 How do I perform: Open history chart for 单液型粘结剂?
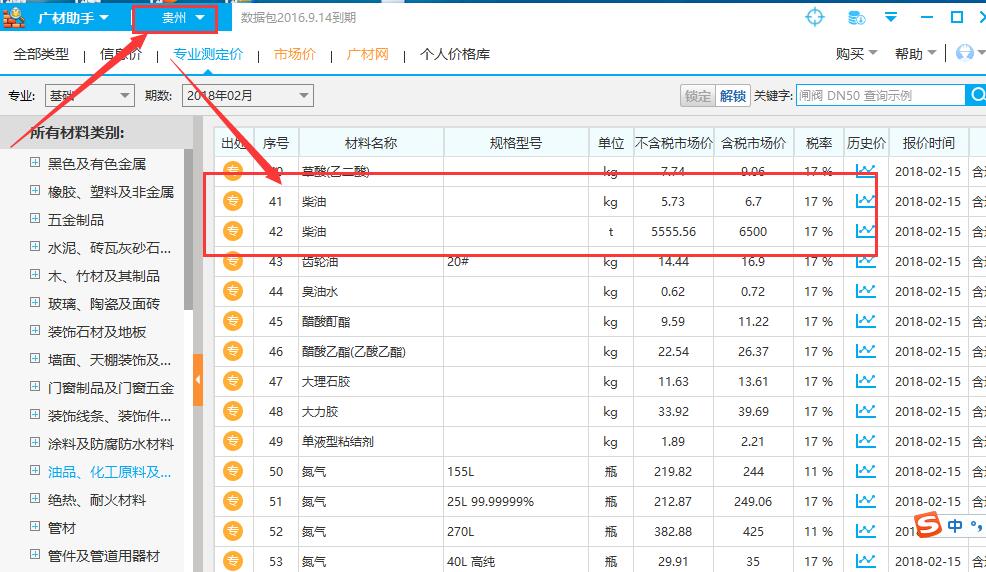(x=865, y=441)
